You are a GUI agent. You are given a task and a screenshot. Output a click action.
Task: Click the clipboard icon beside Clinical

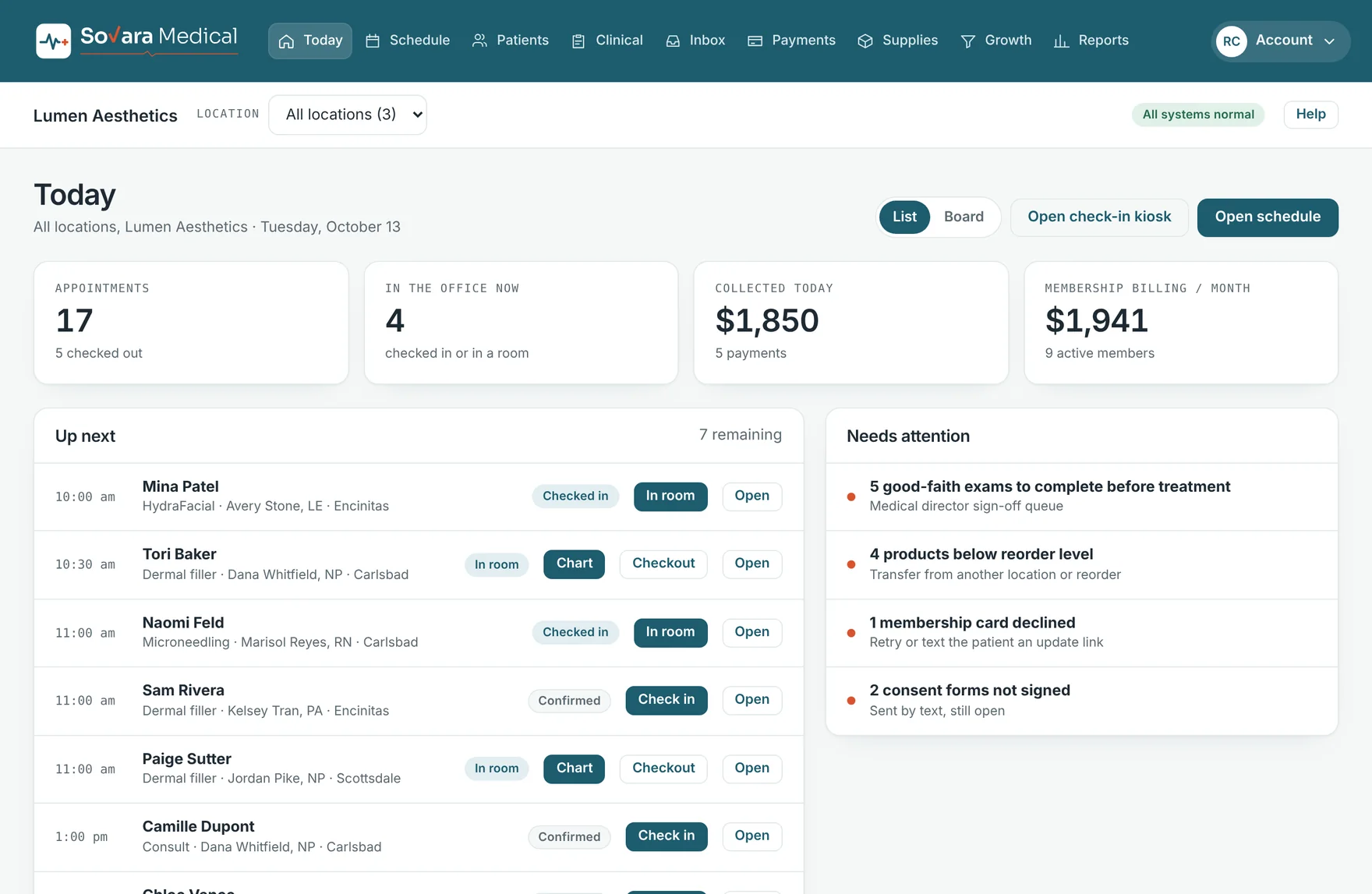pos(578,41)
